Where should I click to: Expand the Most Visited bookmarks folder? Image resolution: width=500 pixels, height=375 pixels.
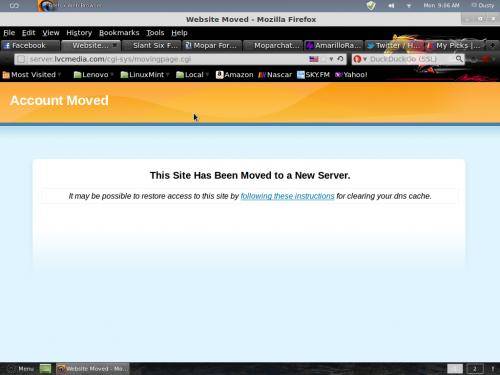(32, 75)
